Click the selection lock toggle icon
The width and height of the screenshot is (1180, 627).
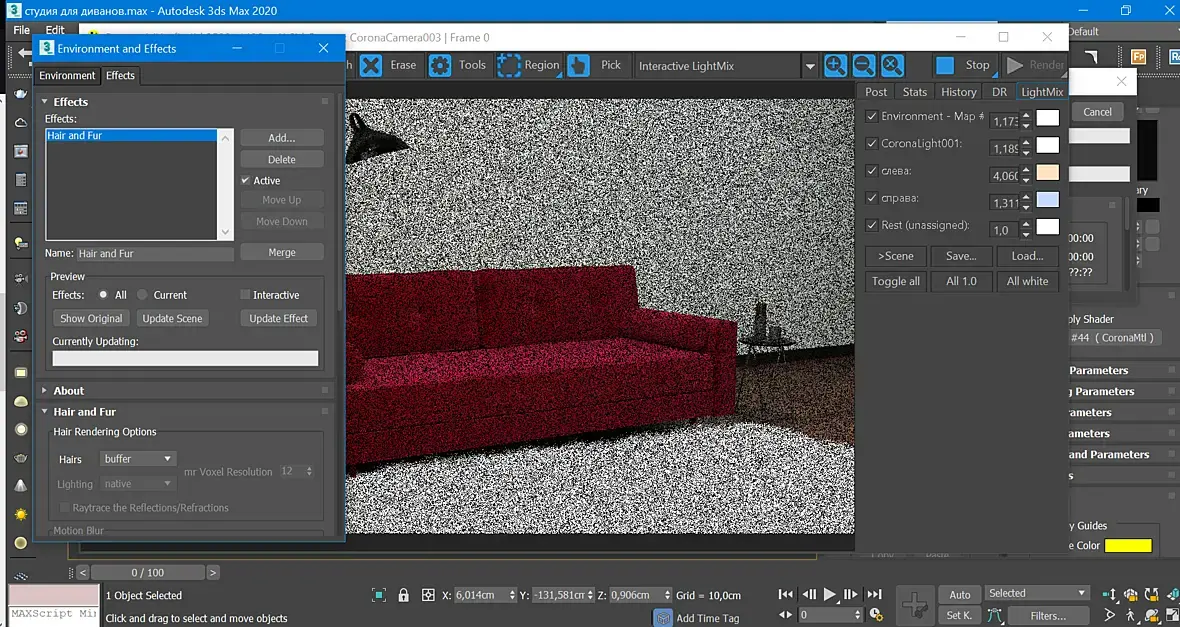[403, 595]
